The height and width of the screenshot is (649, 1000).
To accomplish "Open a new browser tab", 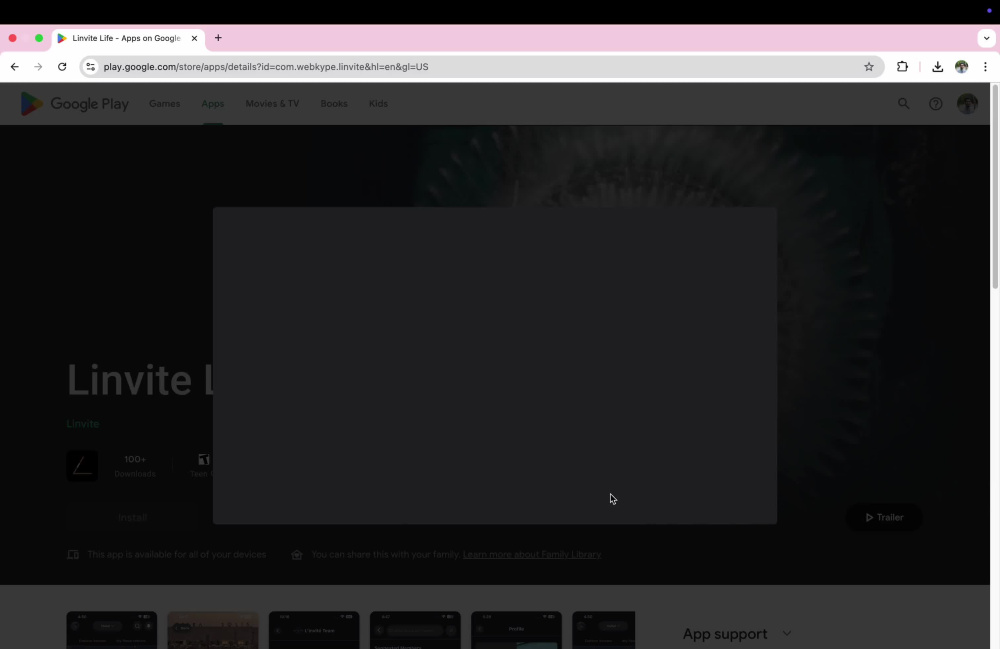I will pos(218,38).
